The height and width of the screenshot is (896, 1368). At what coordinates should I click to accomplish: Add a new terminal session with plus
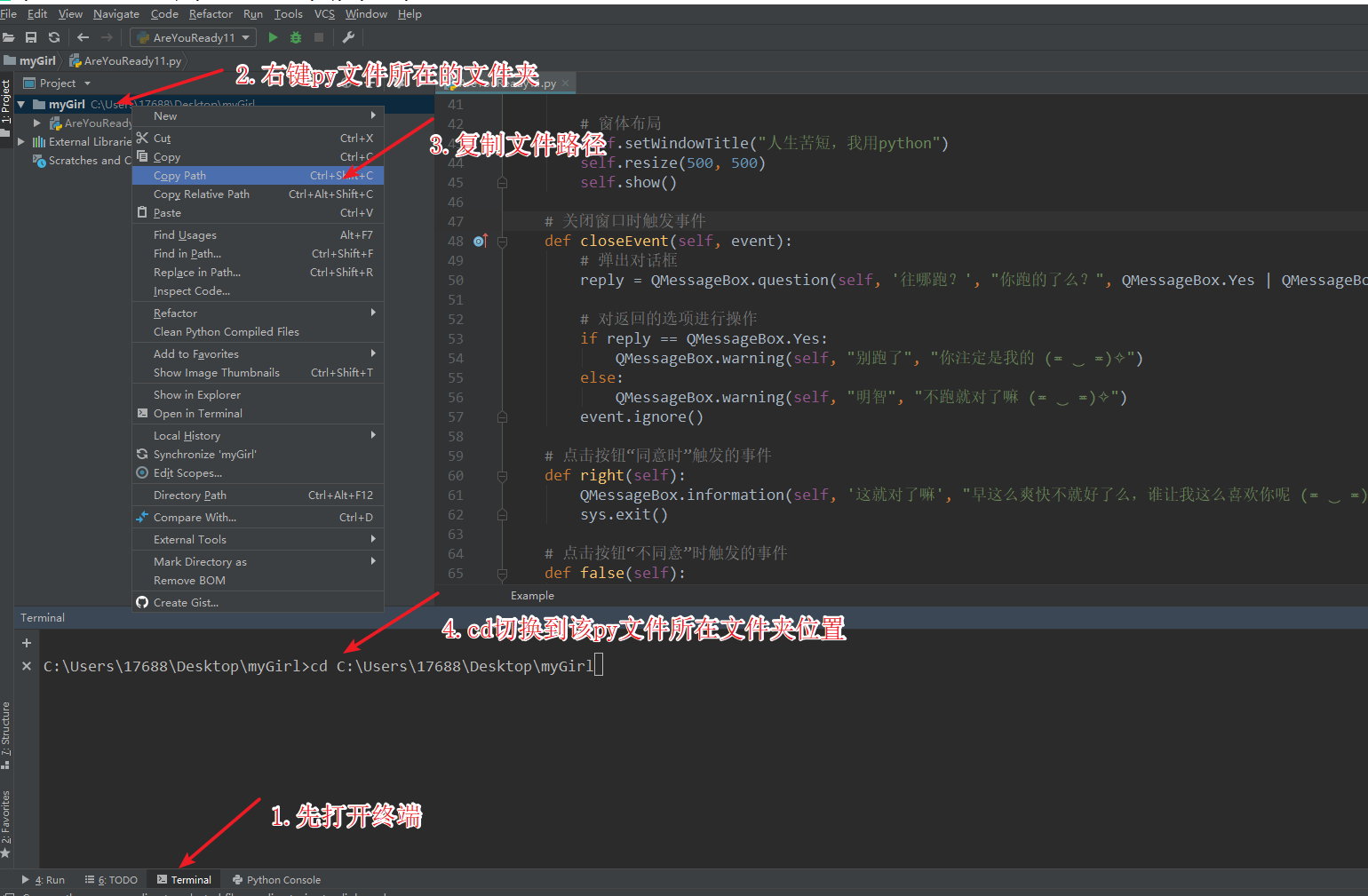tap(27, 643)
